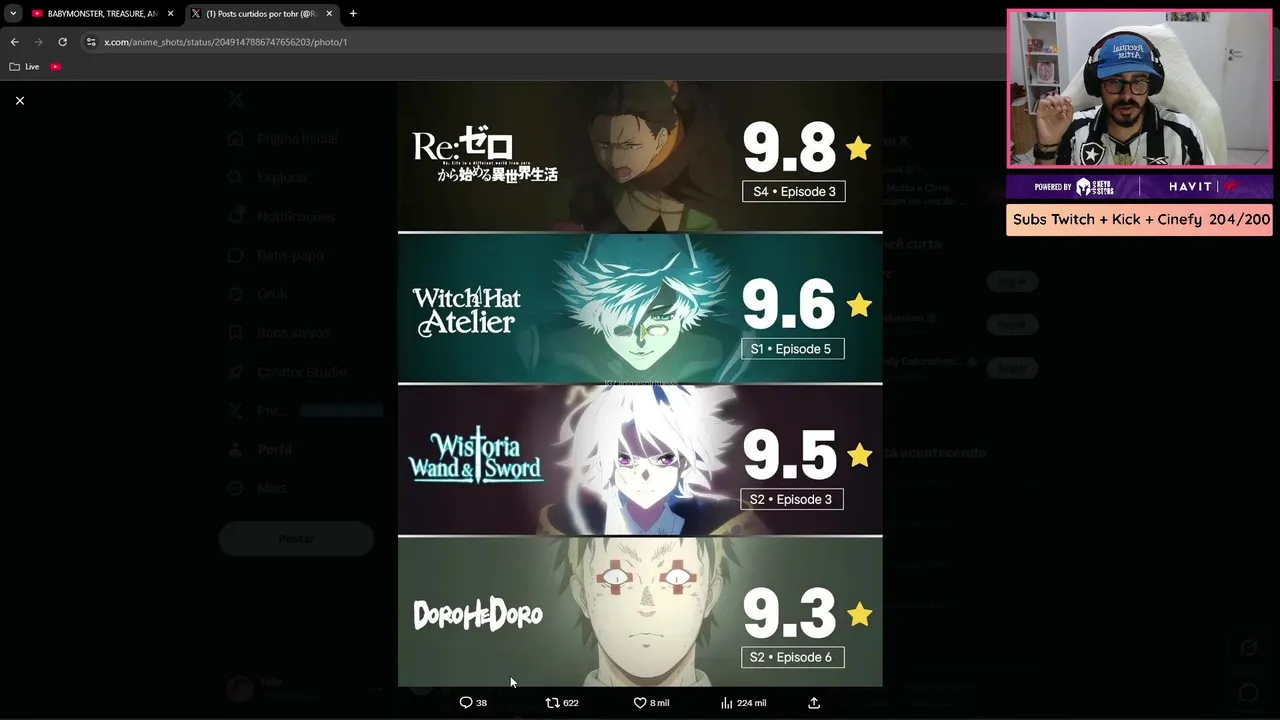Go to Página Inicial in dimmed sidebar

[x=284, y=139]
